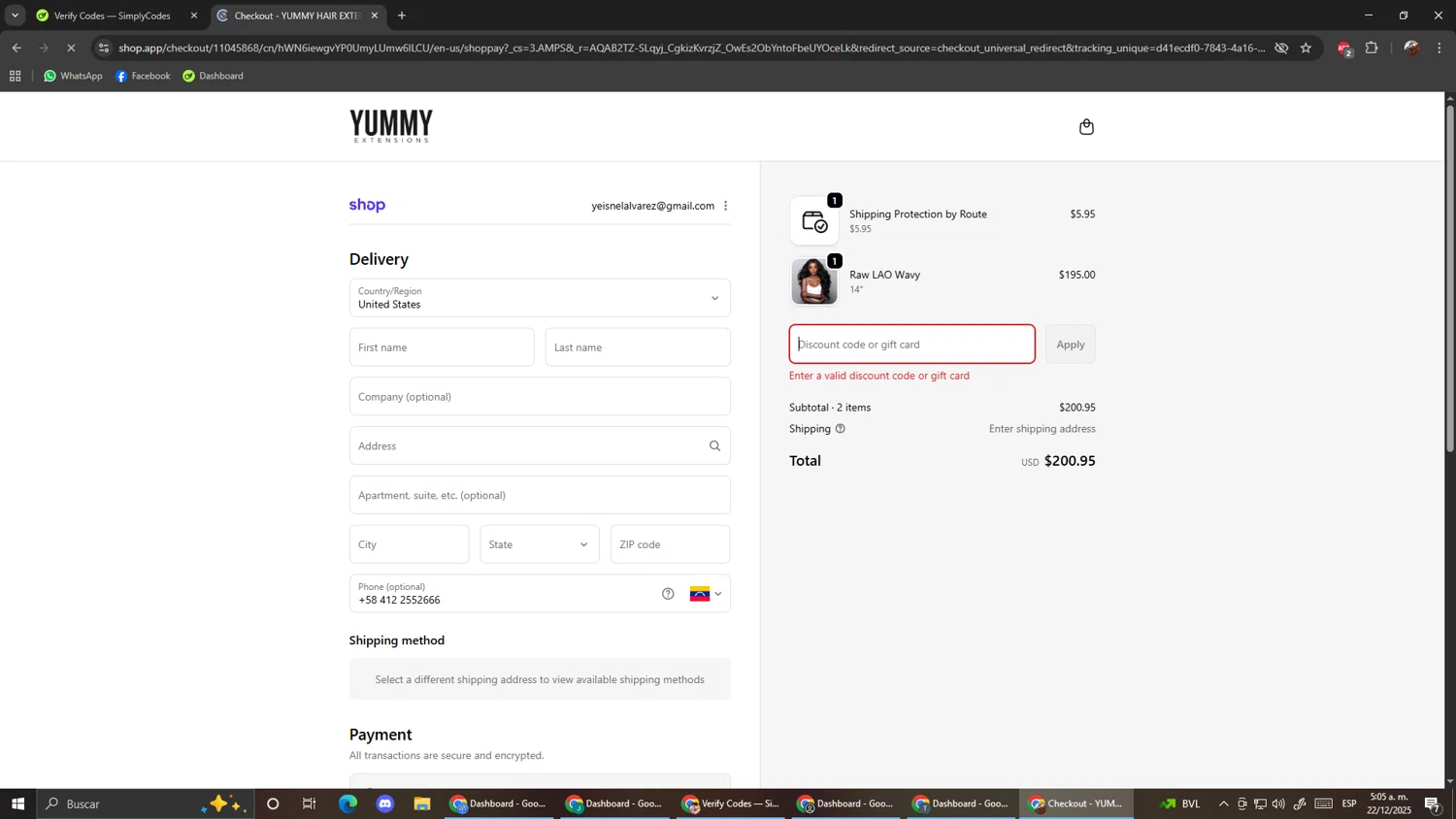Open WhatsApp bookmark
Screen dimensions: 1456x819
click(x=73, y=76)
